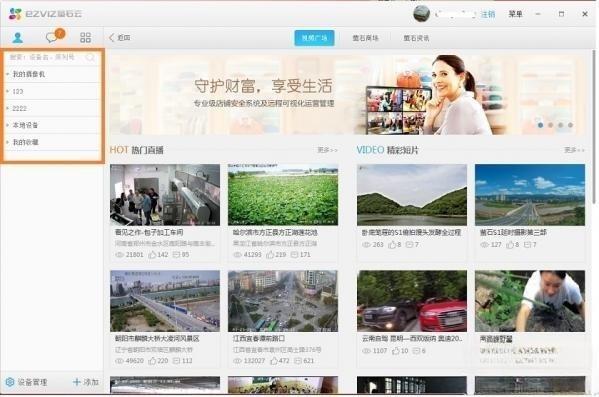Click the view-count eye icon showing 21801
Screen dimensions: 599x397
(x=119, y=254)
